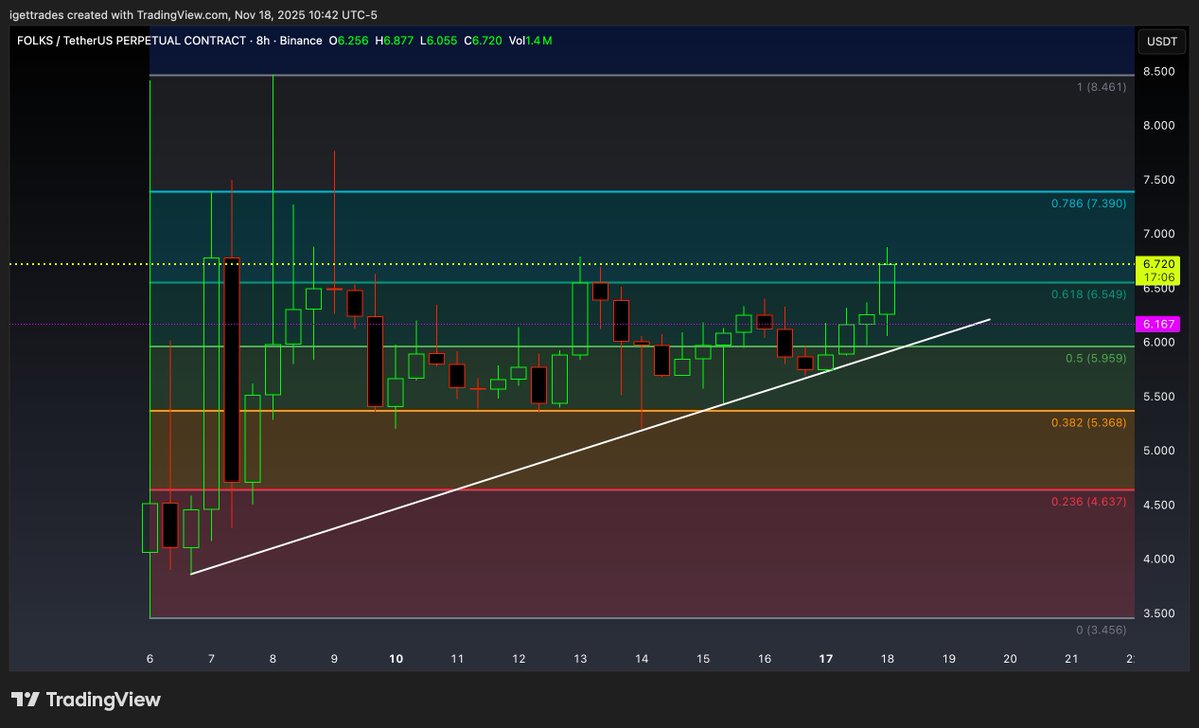The height and width of the screenshot is (728, 1199).
Task: Click the 5.000 price axis value
Action: pyautogui.click(x=1158, y=450)
